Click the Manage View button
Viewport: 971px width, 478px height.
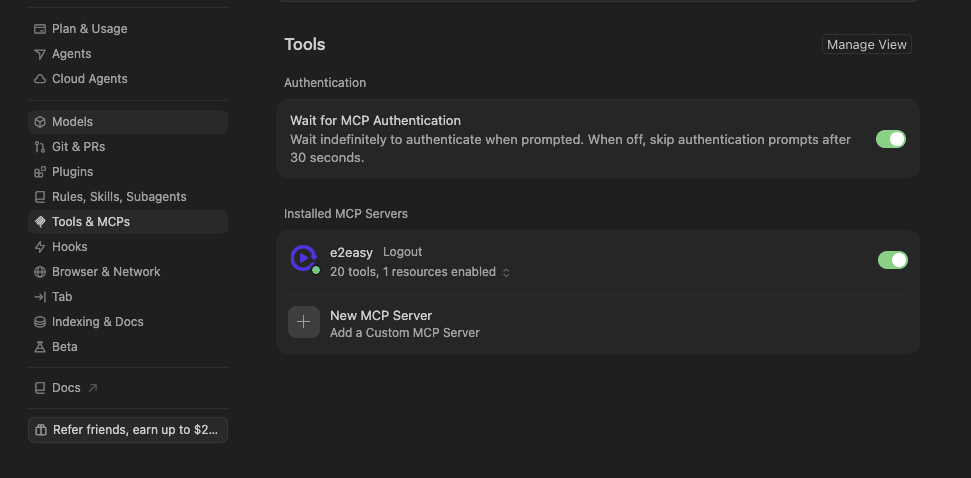[x=866, y=45]
